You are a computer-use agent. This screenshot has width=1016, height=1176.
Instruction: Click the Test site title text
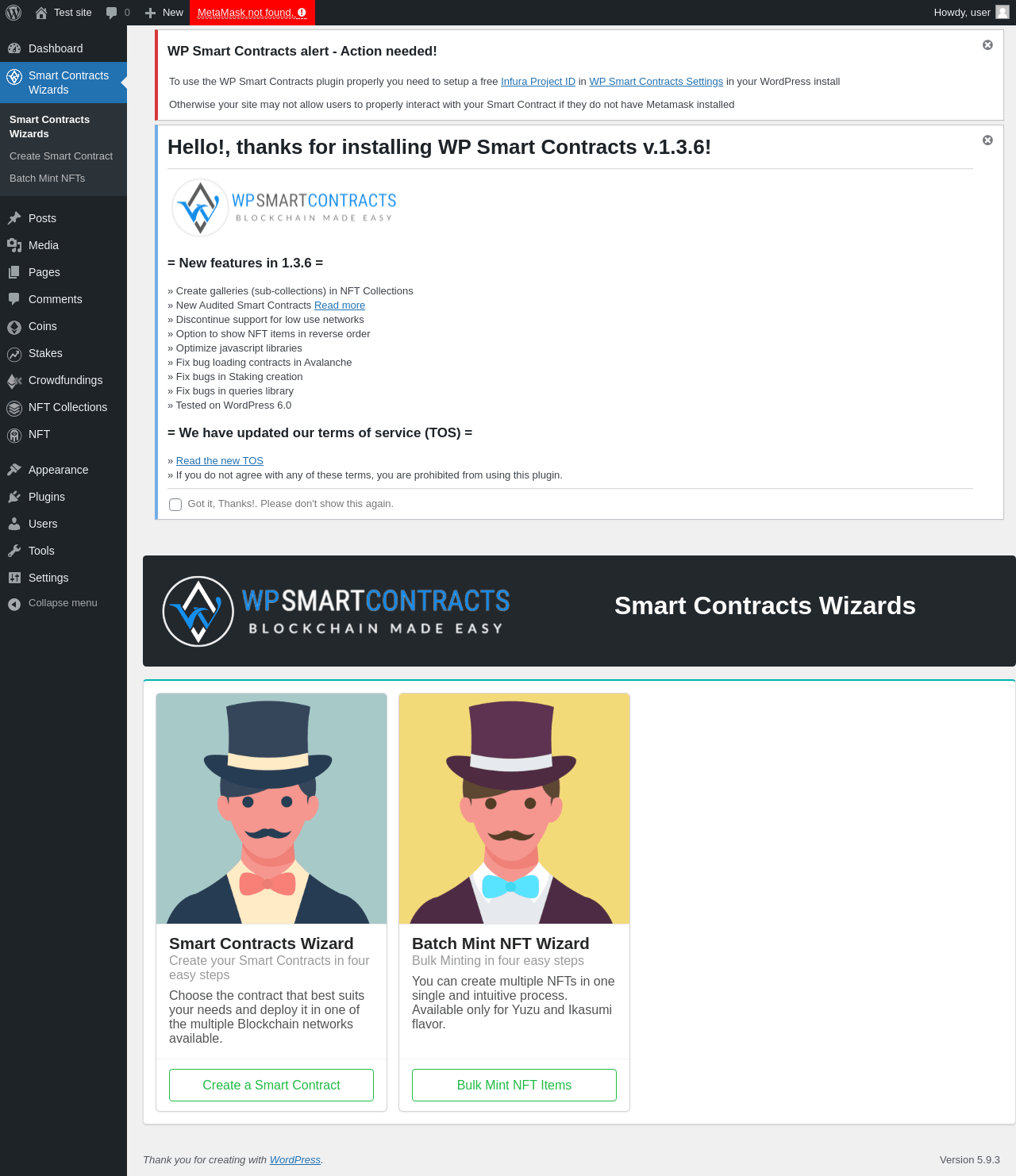pyautogui.click(x=73, y=13)
